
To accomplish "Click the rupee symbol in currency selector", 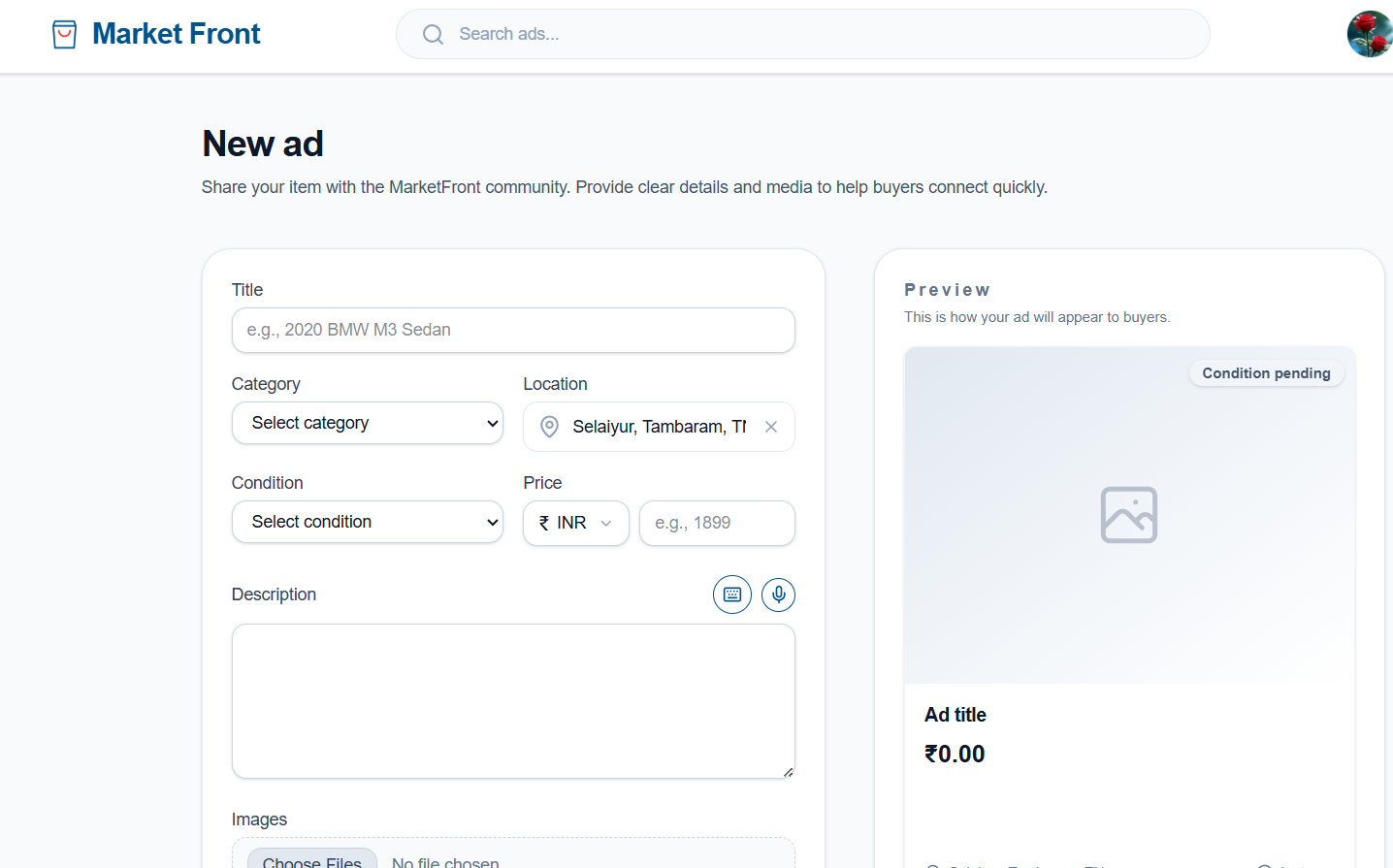I will 544,523.
